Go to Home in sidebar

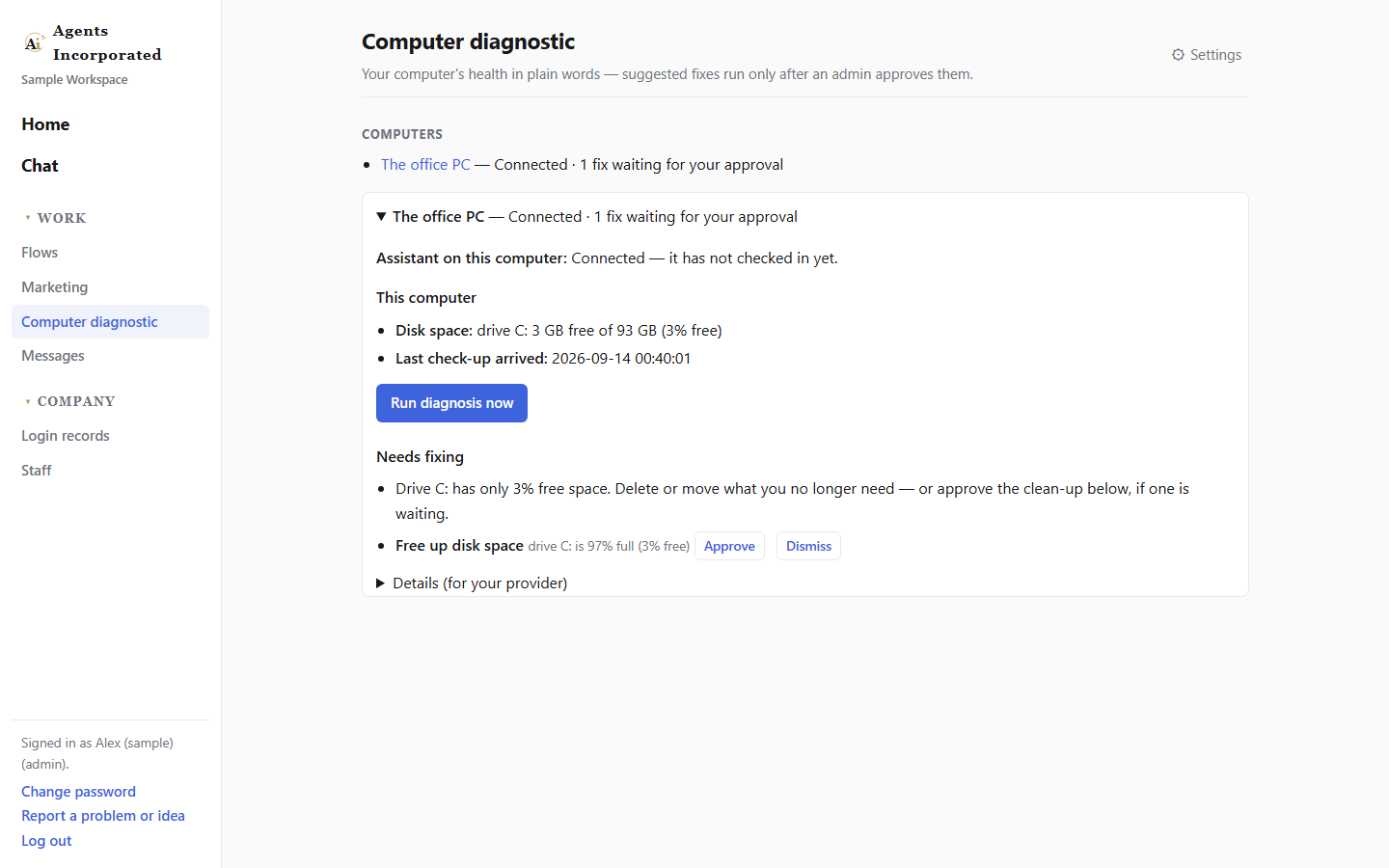(x=45, y=124)
